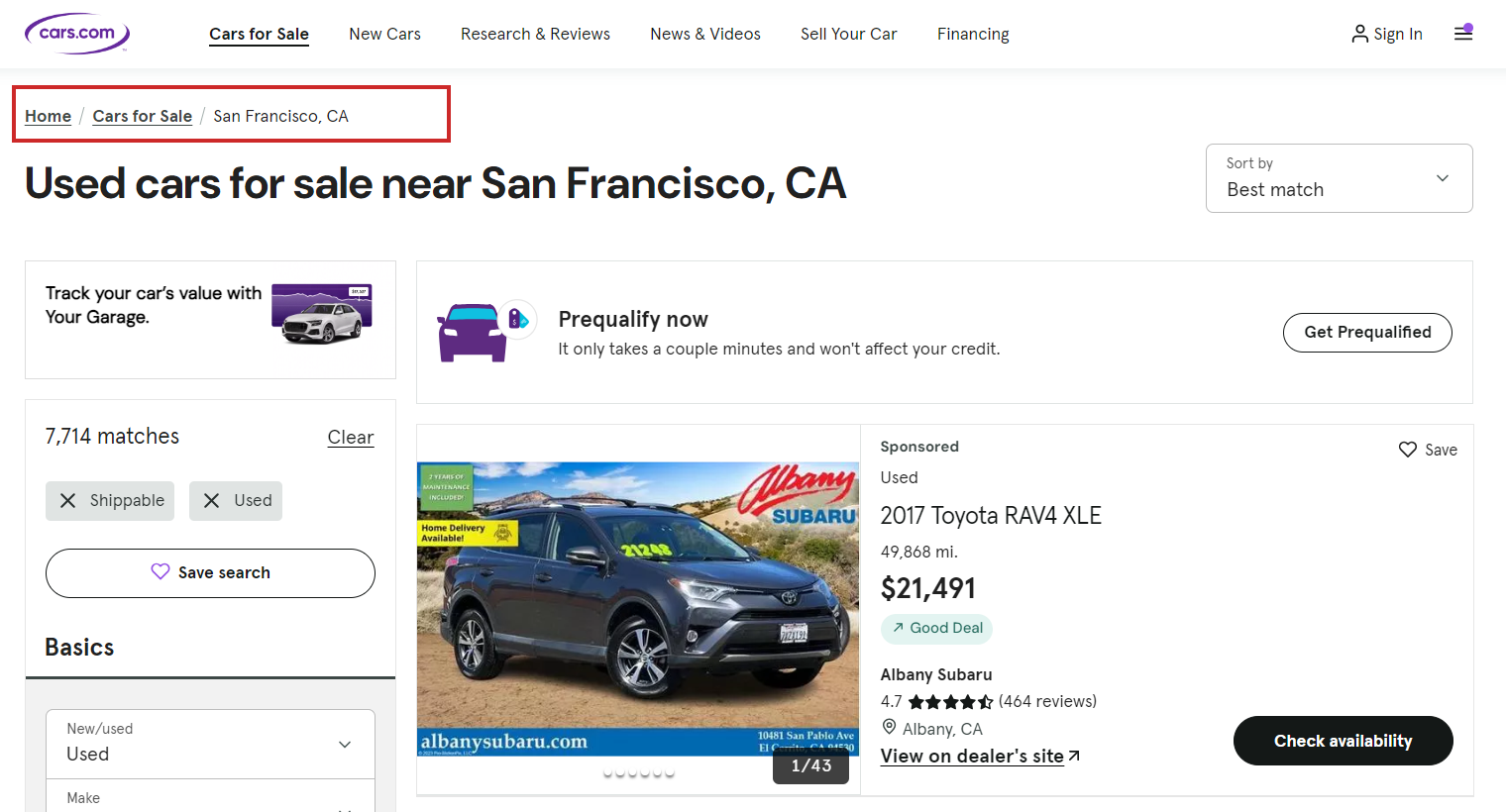1506x812 pixels.
Task: Save the 2017 Toyota RAV4 listing via heart icon
Action: coord(1408,449)
